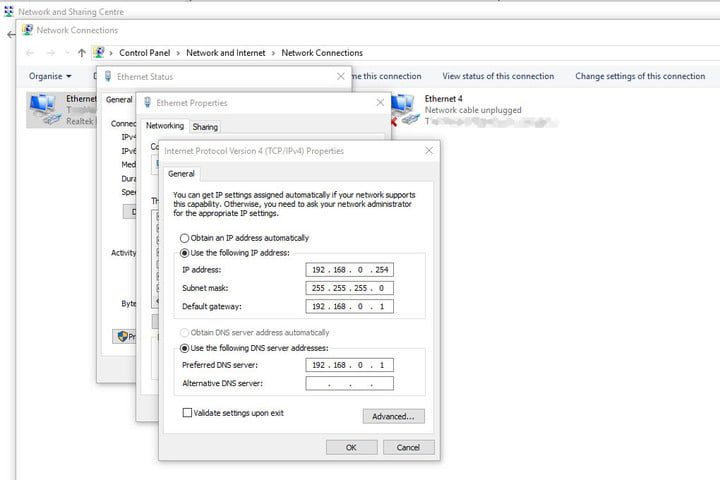Switch to the Sharing tab

pos(205,127)
